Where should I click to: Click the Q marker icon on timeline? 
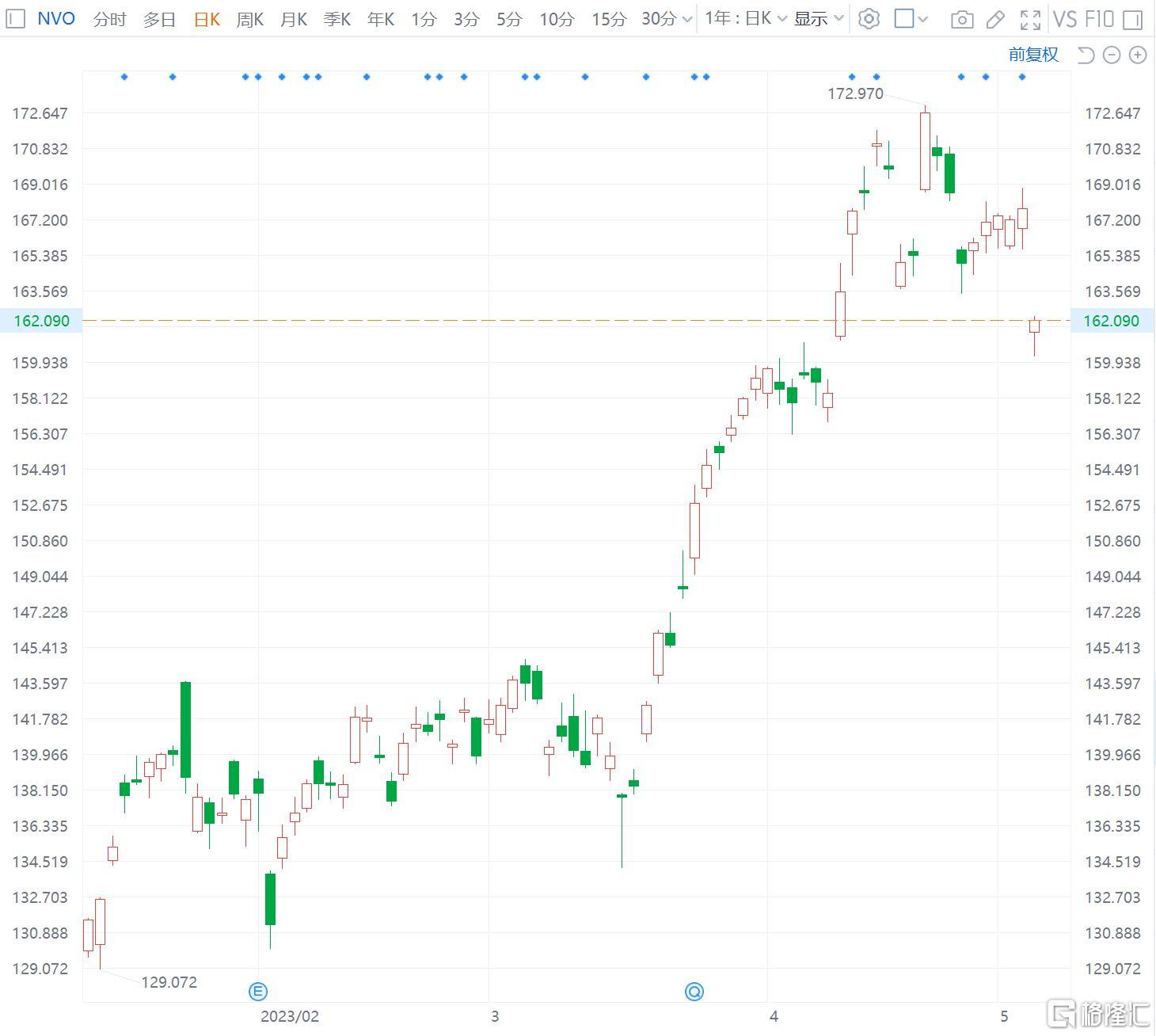[694, 991]
